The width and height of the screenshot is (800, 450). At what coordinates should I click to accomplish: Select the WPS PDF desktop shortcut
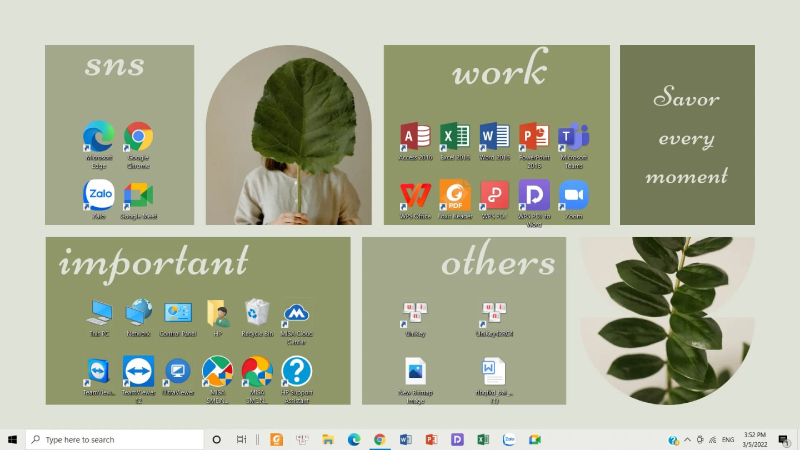tap(494, 199)
